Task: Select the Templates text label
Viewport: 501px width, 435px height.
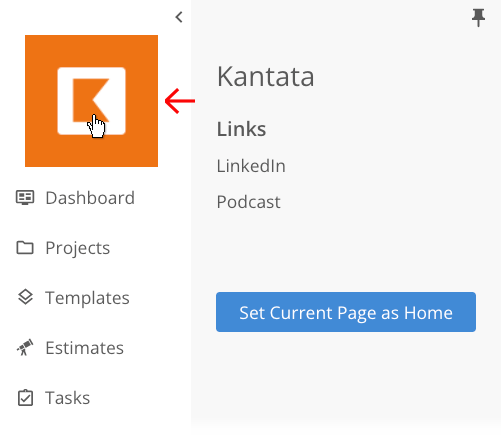Action: pyautogui.click(x=87, y=298)
